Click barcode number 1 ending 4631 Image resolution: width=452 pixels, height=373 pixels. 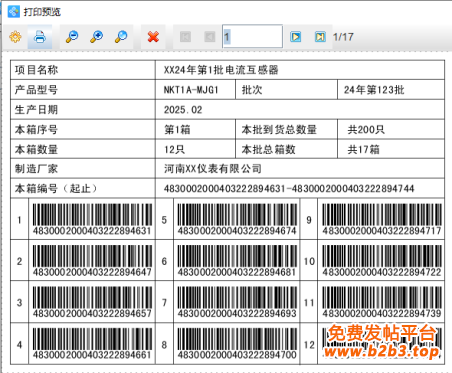click(92, 219)
